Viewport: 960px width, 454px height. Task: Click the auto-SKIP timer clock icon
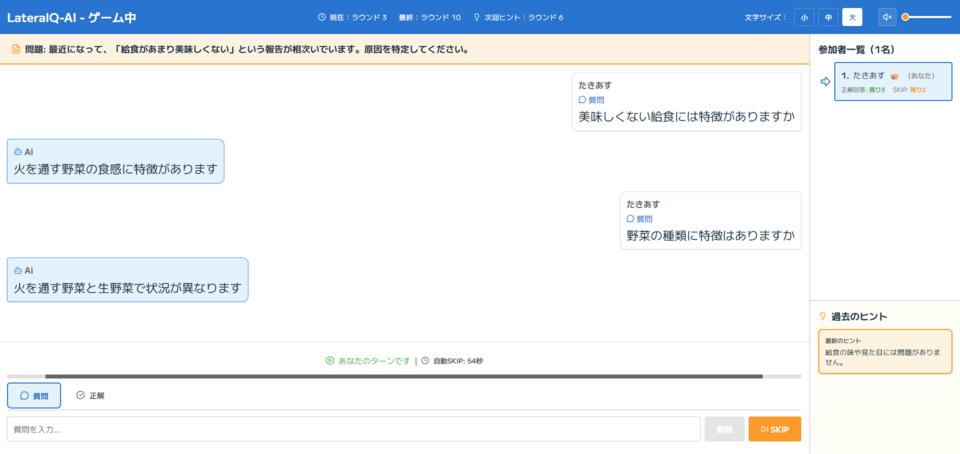click(x=425, y=361)
